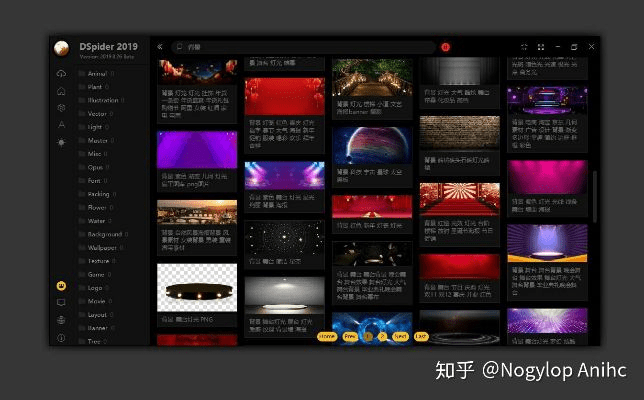644x400 pixels.
Task: Go to the home sidebar icon
Action: point(61,91)
